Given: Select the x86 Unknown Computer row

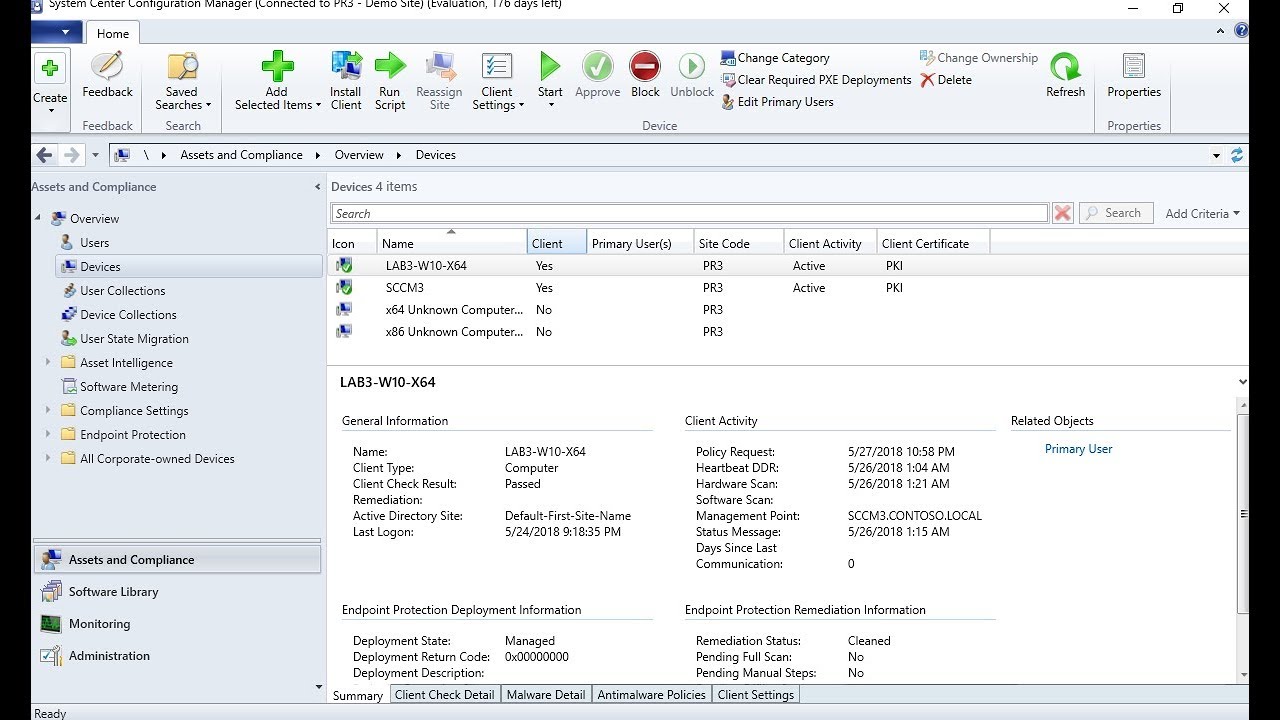Looking at the screenshot, I should (x=788, y=331).
